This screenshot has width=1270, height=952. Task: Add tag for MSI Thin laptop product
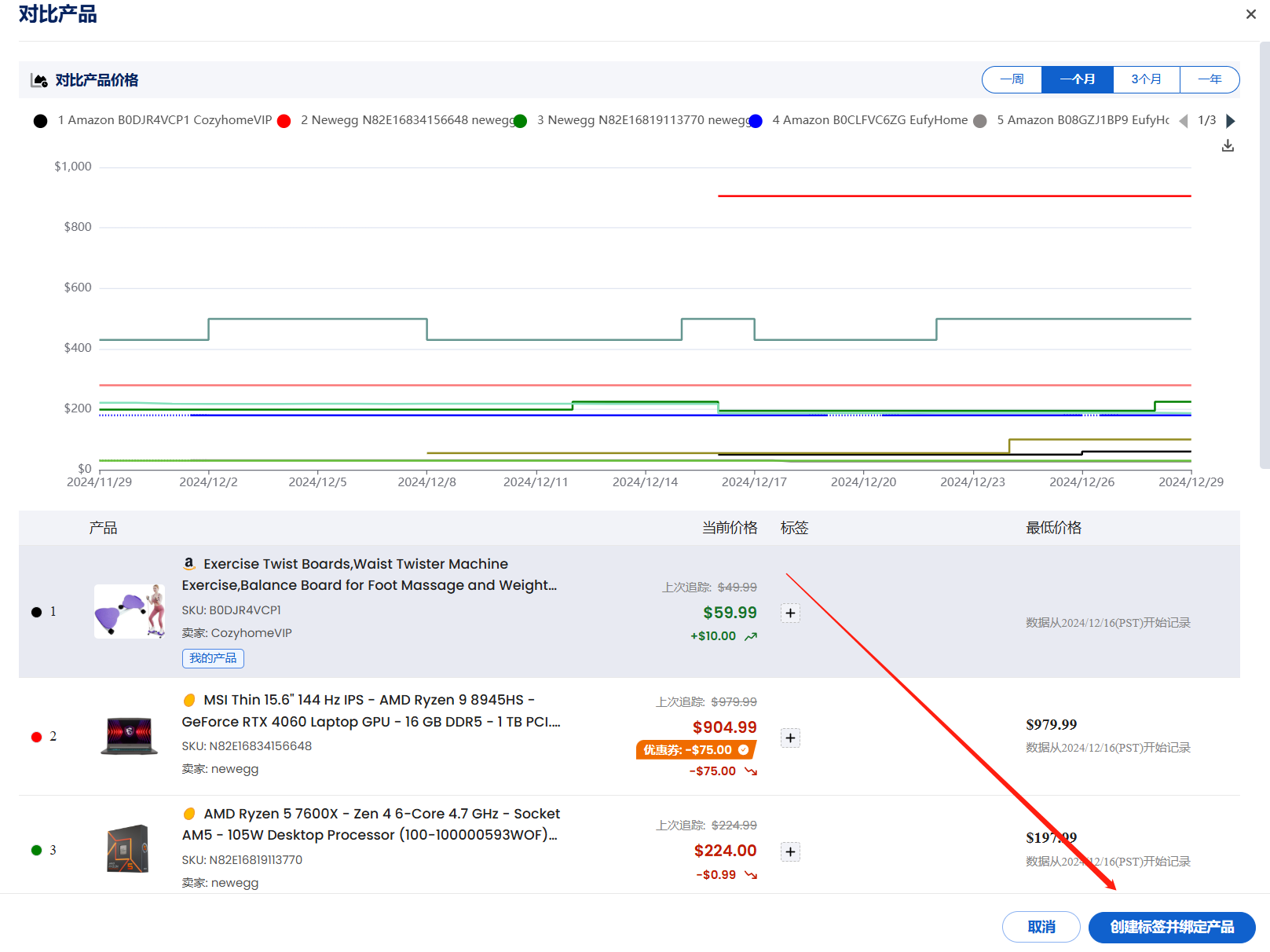791,738
